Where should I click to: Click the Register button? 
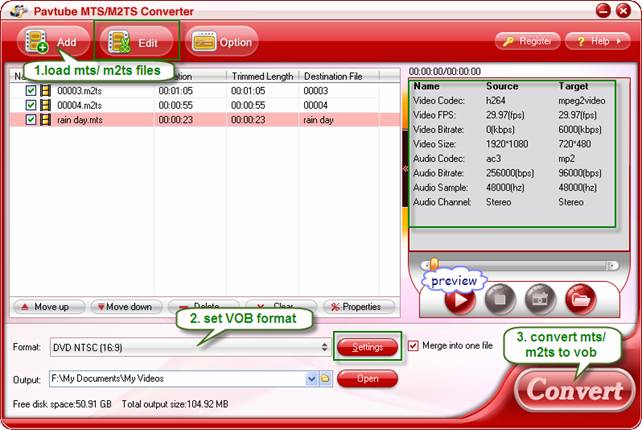[x=527, y=41]
